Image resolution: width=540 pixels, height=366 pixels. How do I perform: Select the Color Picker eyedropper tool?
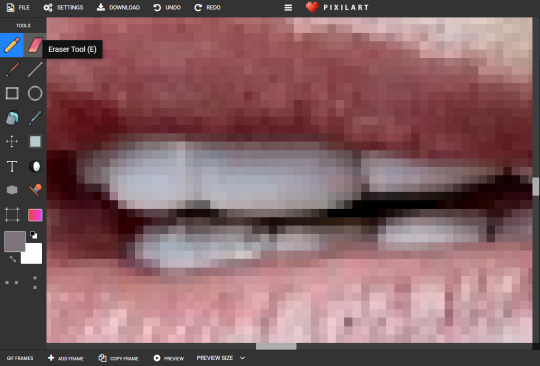[x=35, y=118]
